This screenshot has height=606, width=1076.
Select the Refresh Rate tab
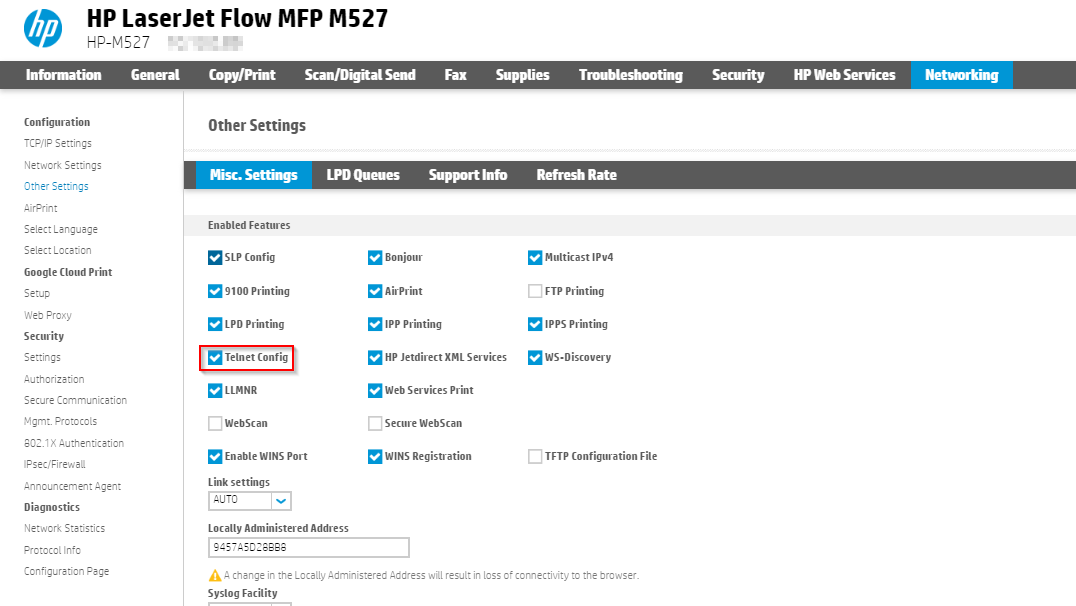pos(576,175)
